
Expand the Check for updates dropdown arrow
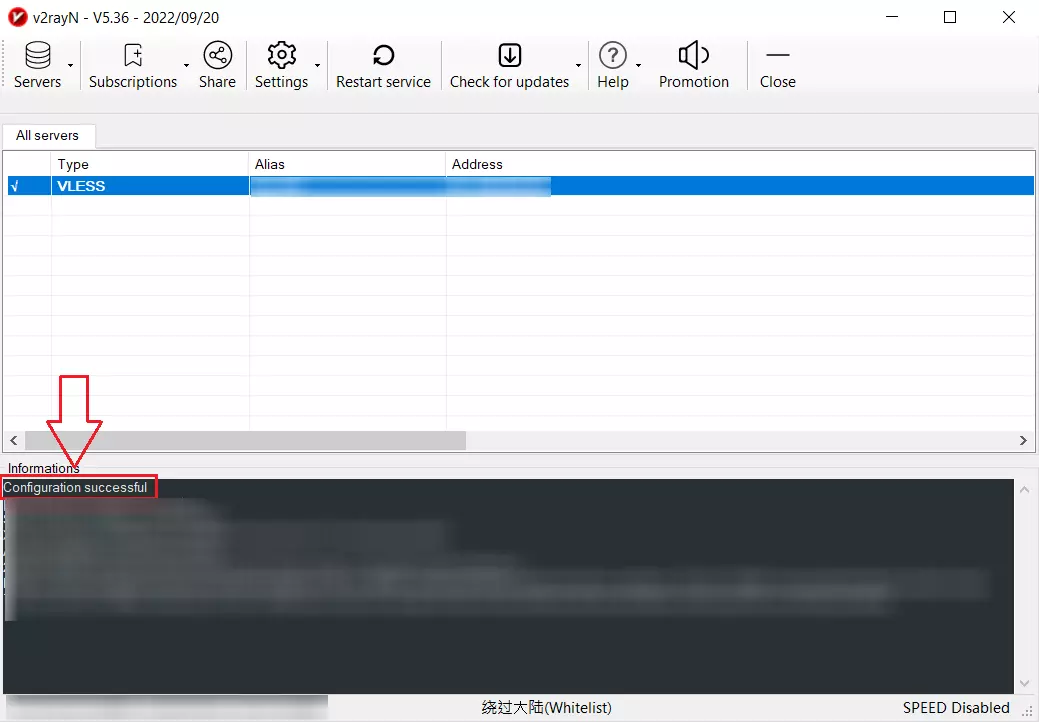pos(578,66)
